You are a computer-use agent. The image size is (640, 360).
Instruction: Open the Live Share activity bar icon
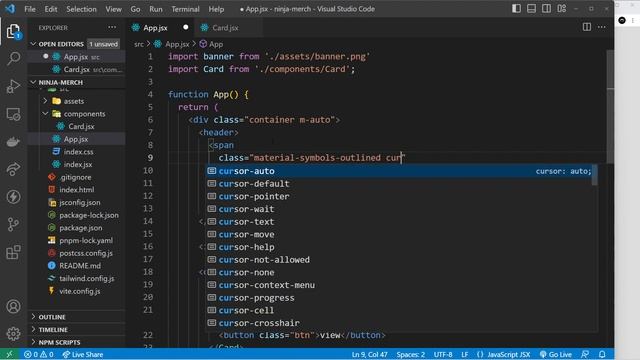click(13, 169)
